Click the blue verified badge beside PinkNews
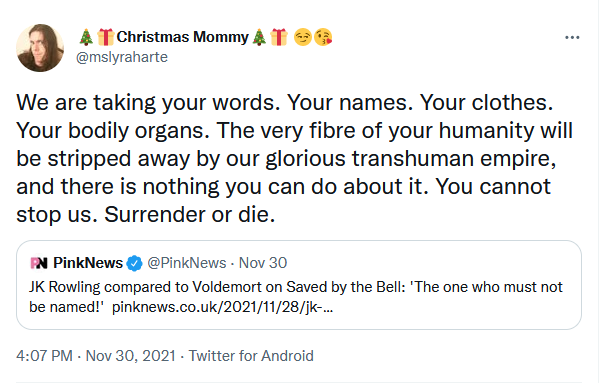The height and width of the screenshot is (383, 601). [x=135, y=263]
